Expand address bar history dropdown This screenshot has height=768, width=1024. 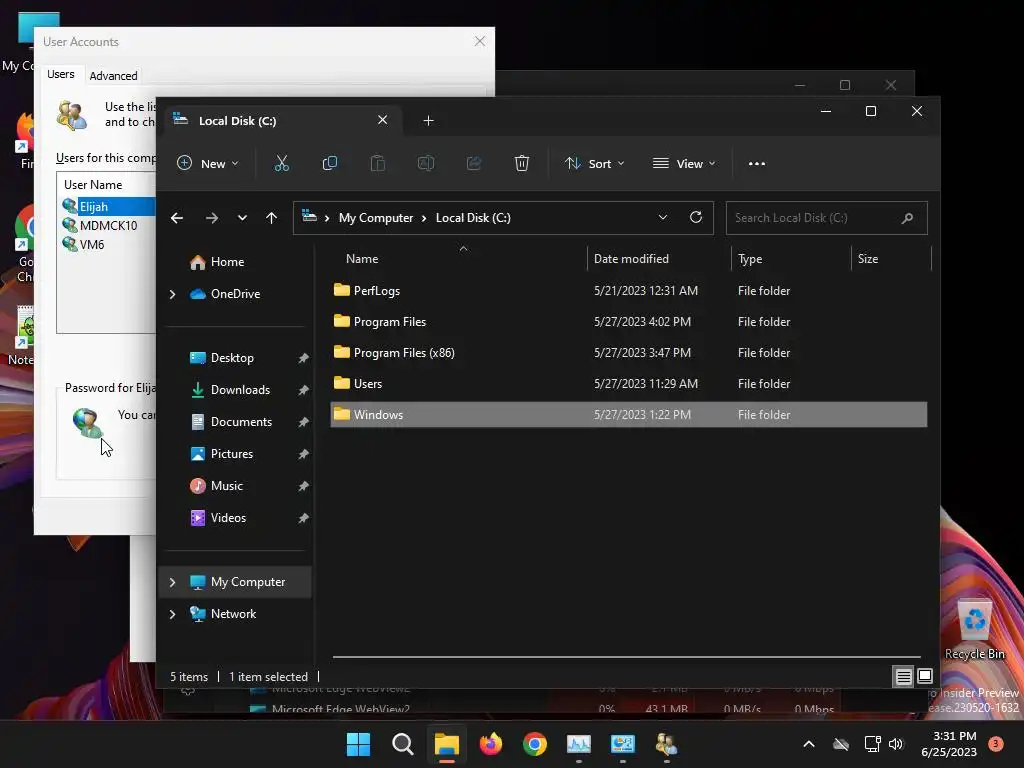[x=663, y=217]
